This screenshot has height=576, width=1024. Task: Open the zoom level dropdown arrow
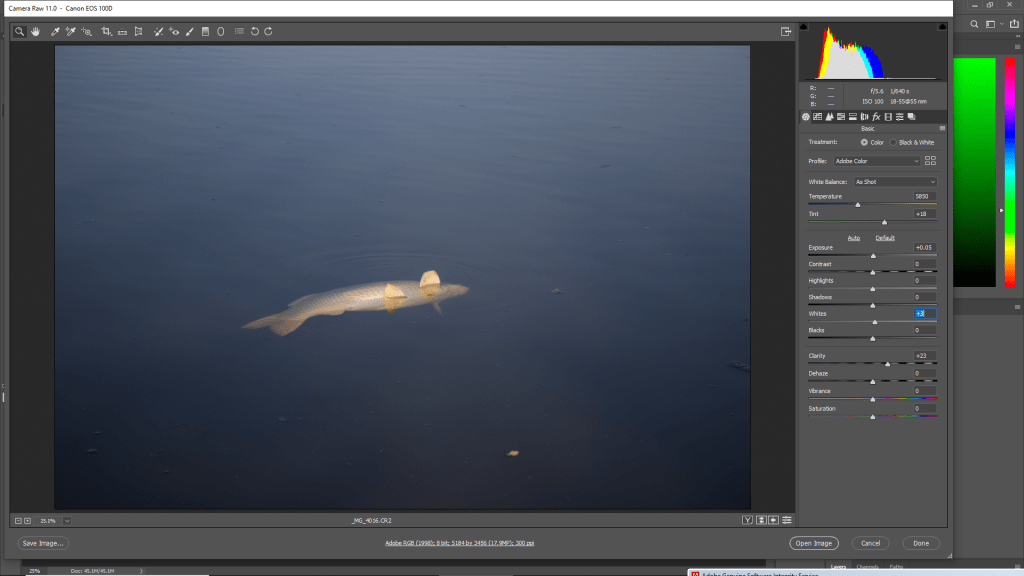pyautogui.click(x=67, y=520)
